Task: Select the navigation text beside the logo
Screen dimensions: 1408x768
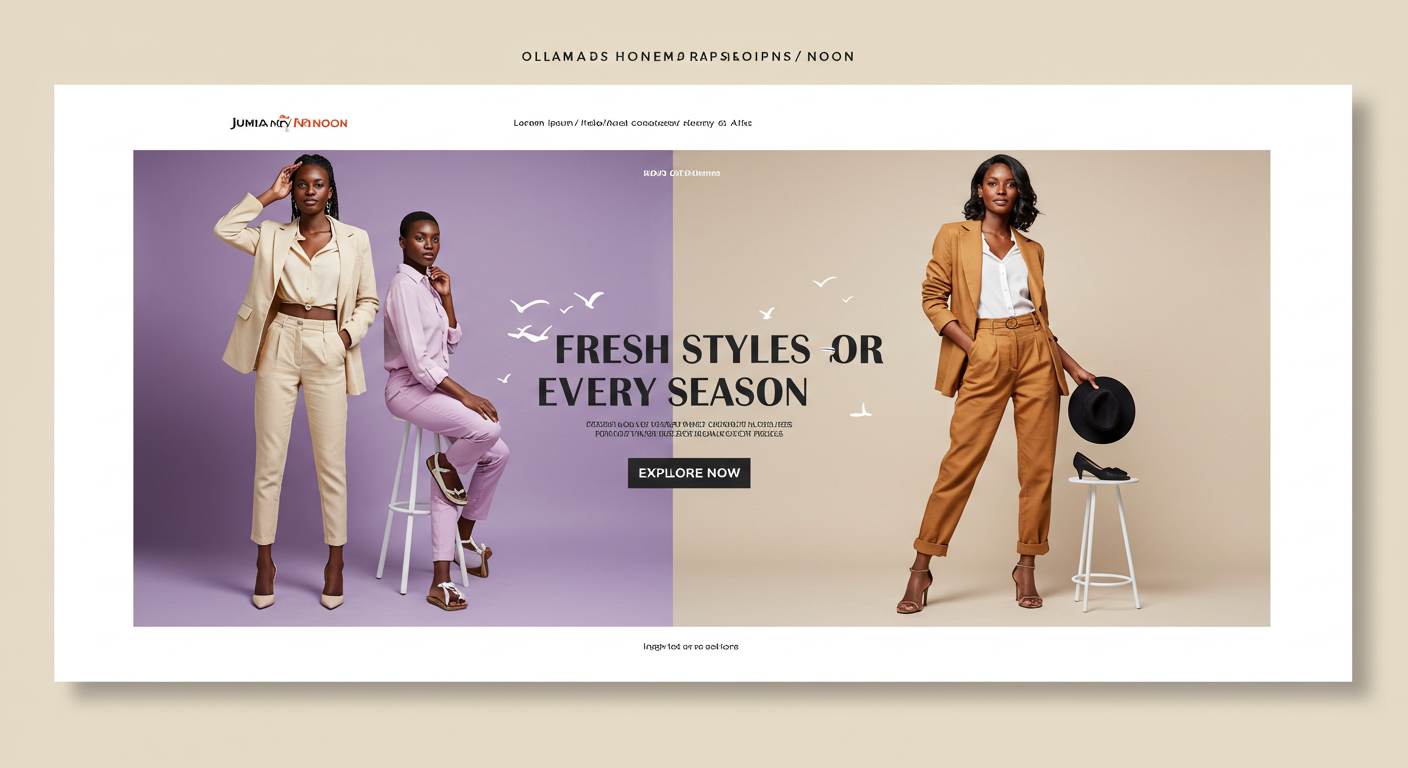Action: (632, 123)
